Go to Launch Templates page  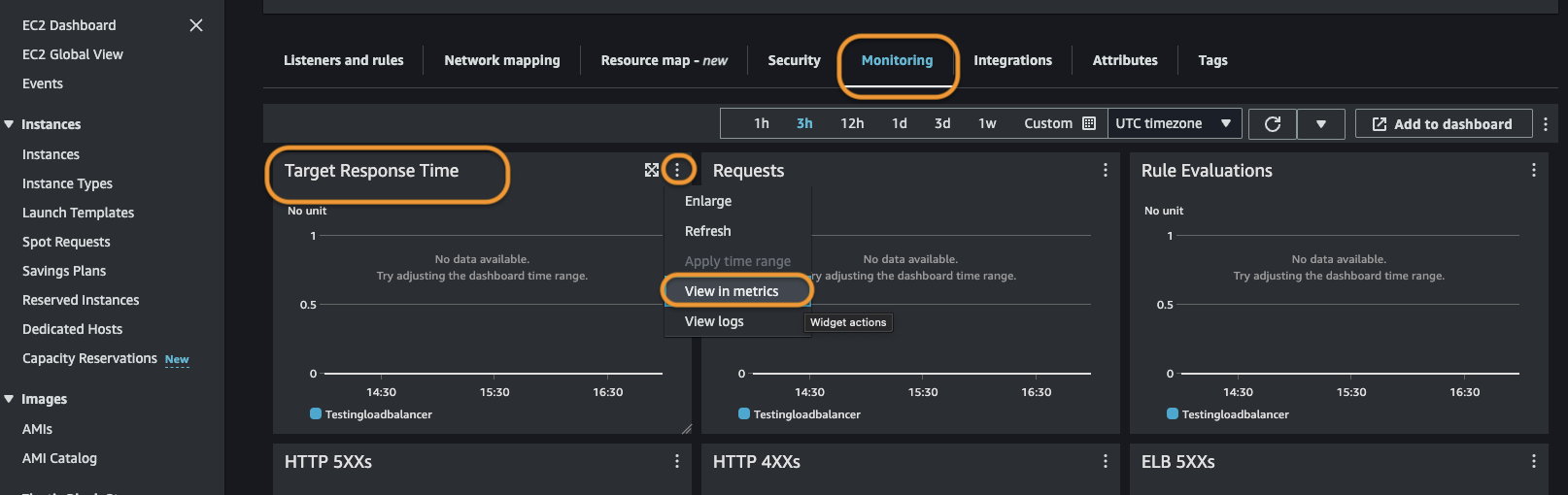tap(78, 213)
